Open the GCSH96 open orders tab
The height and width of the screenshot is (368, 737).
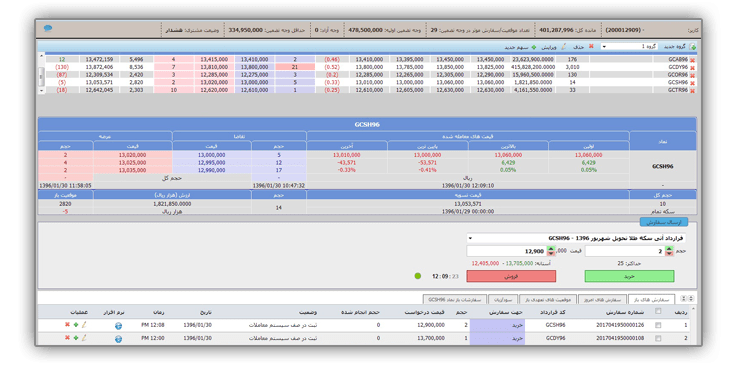[455, 299]
